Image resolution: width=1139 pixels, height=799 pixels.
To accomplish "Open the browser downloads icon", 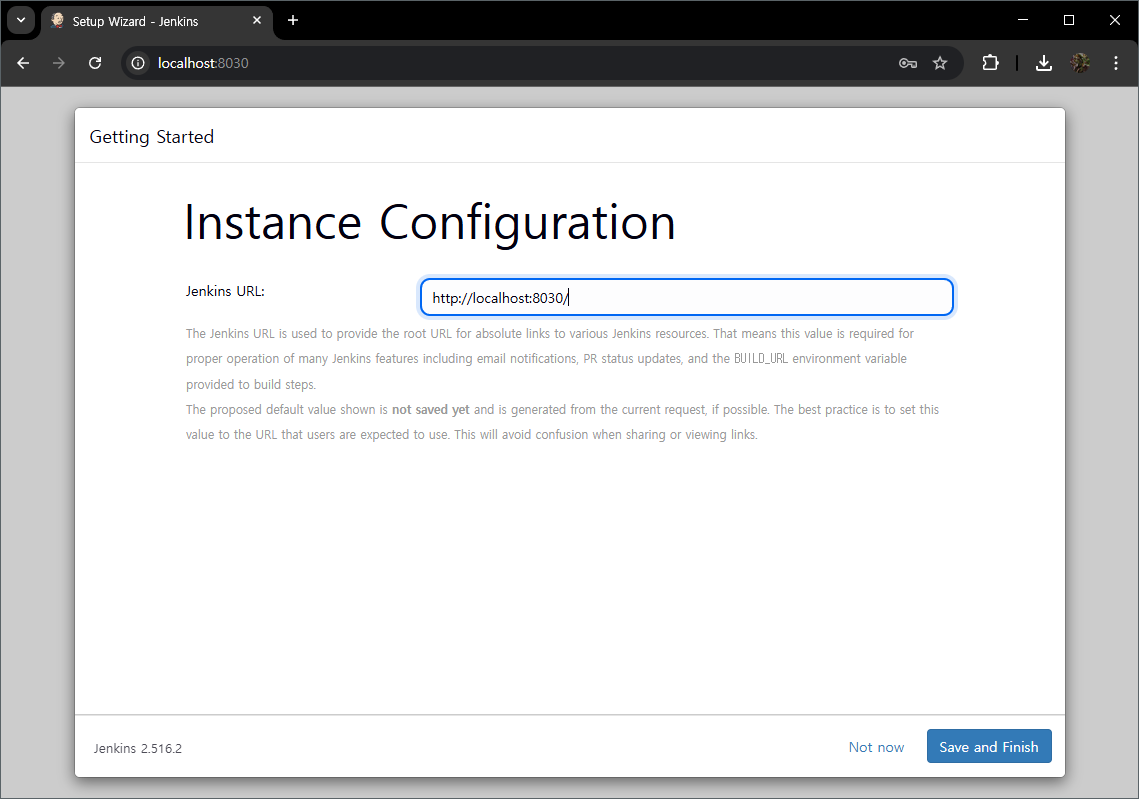I will 1044,63.
